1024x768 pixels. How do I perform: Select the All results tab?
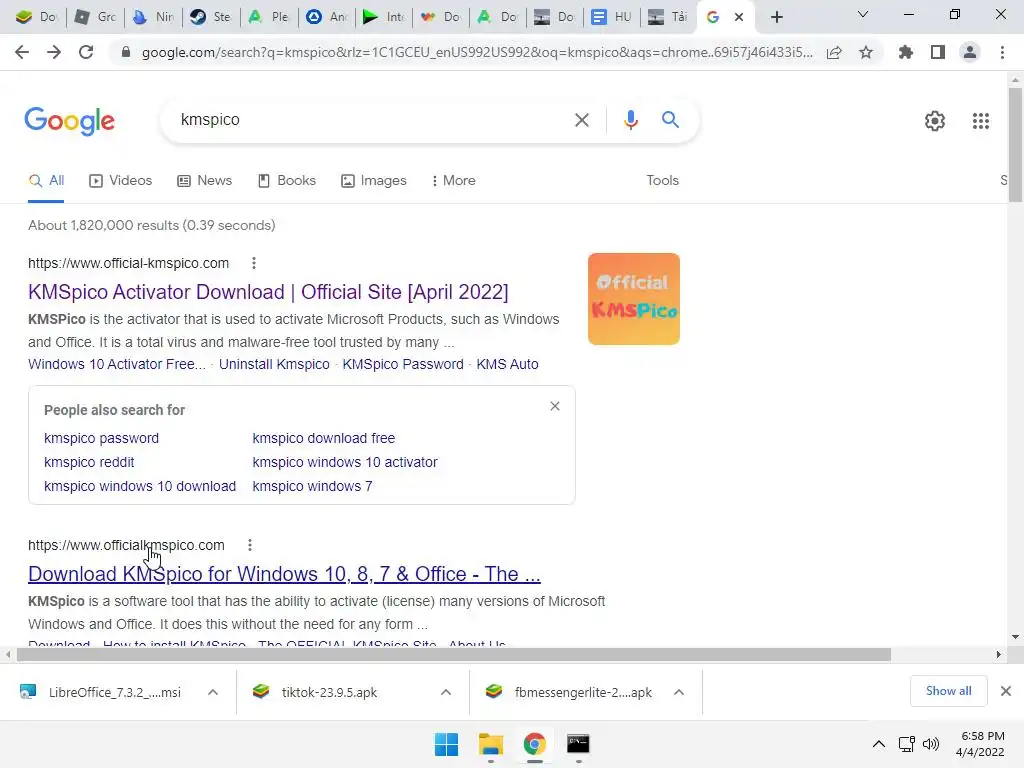pos(46,181)
